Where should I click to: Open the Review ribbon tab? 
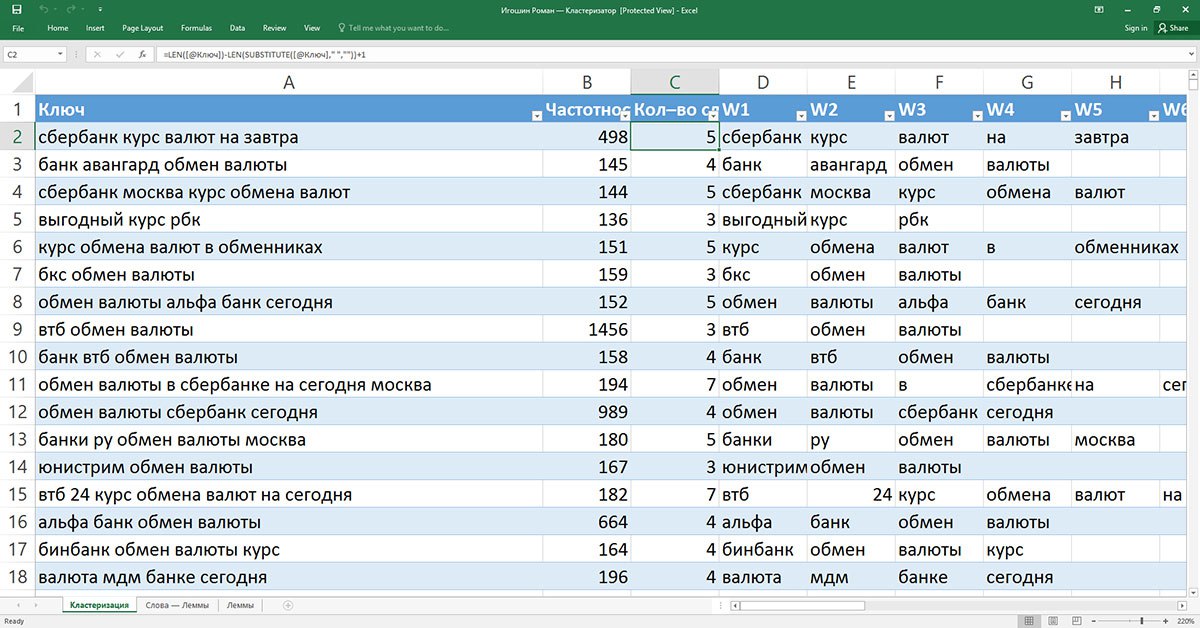[x=274, y=28]
